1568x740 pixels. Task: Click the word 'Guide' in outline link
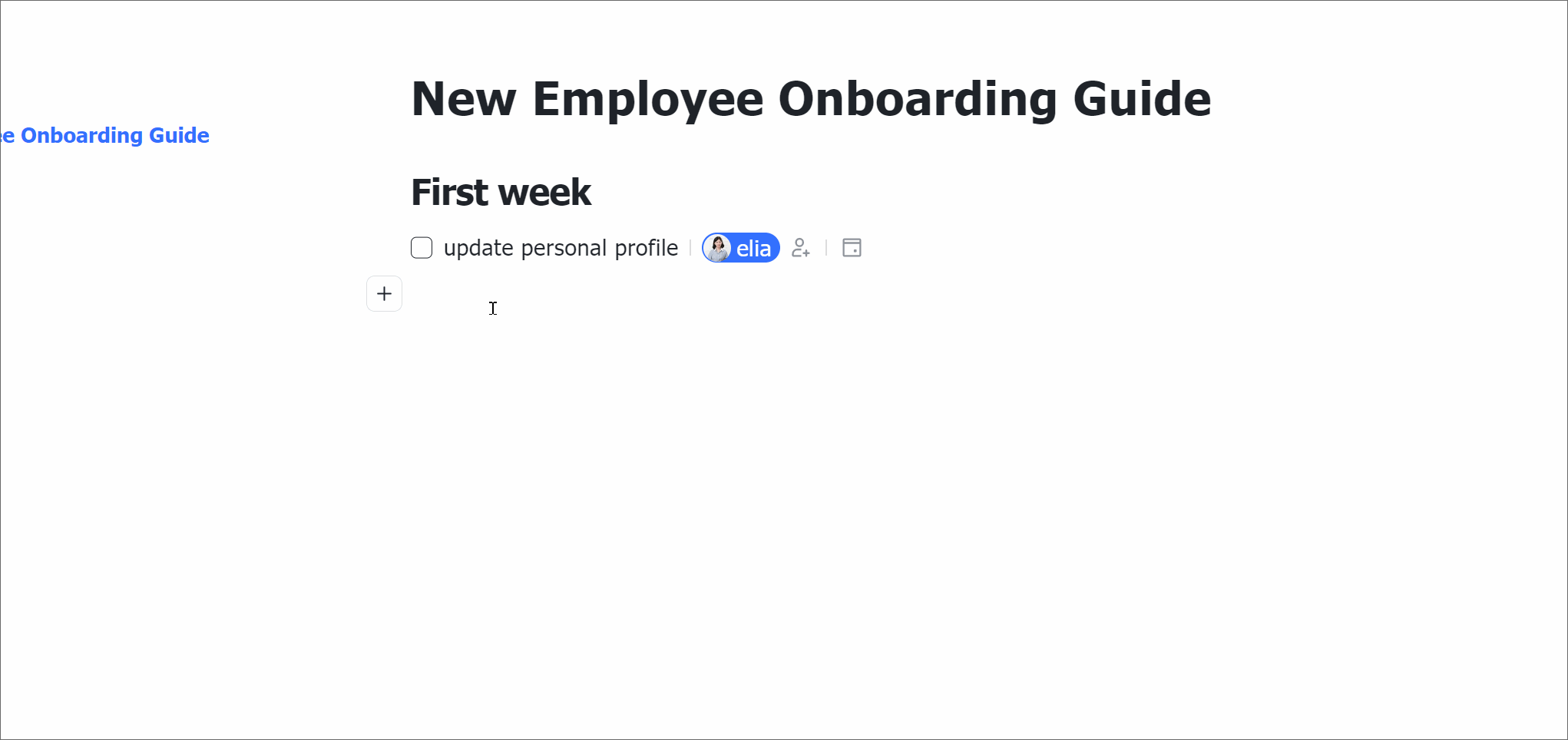coord(179,135)
